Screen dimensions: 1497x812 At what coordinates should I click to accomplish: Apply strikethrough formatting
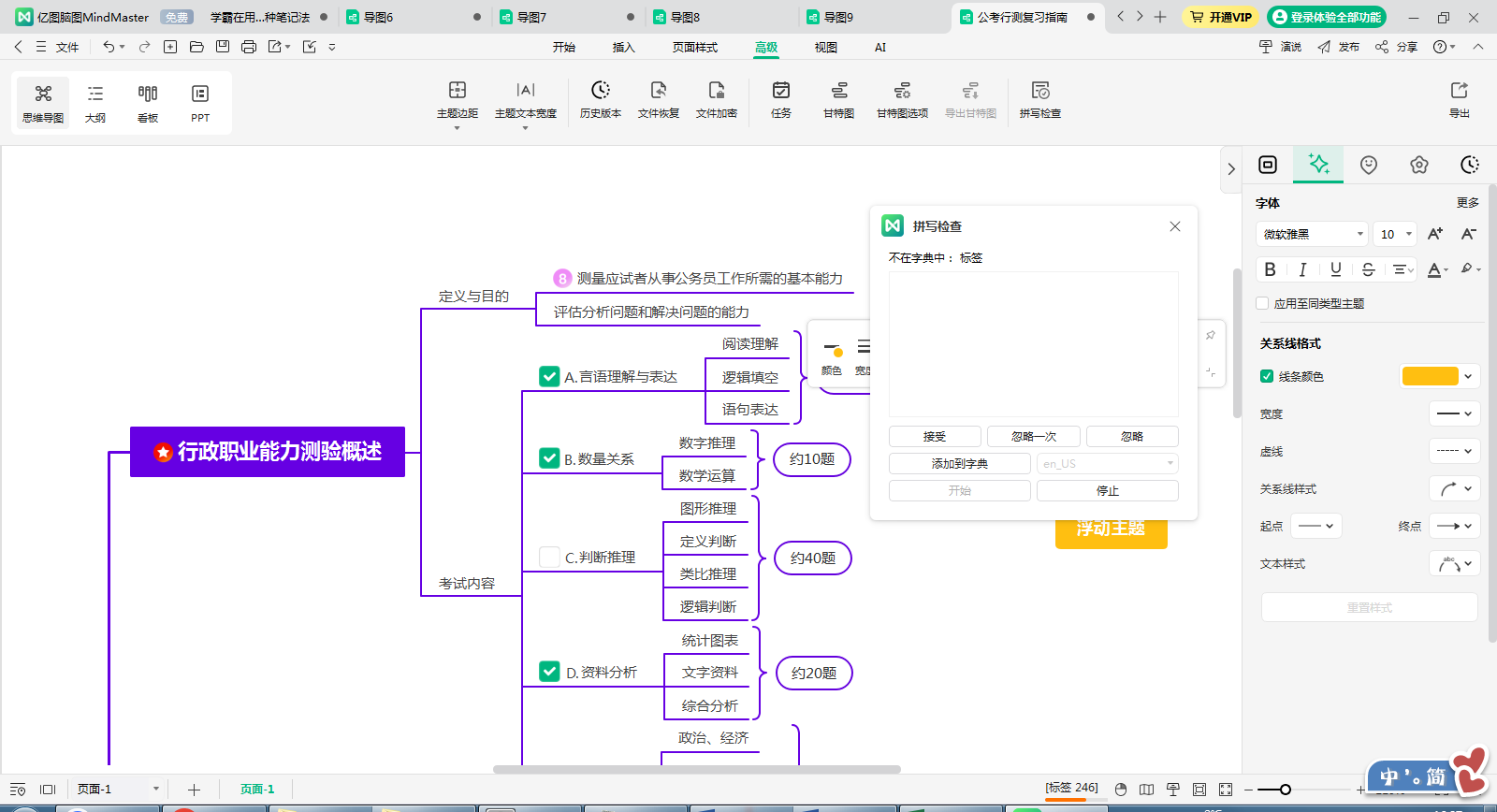tap(1369, 269)
